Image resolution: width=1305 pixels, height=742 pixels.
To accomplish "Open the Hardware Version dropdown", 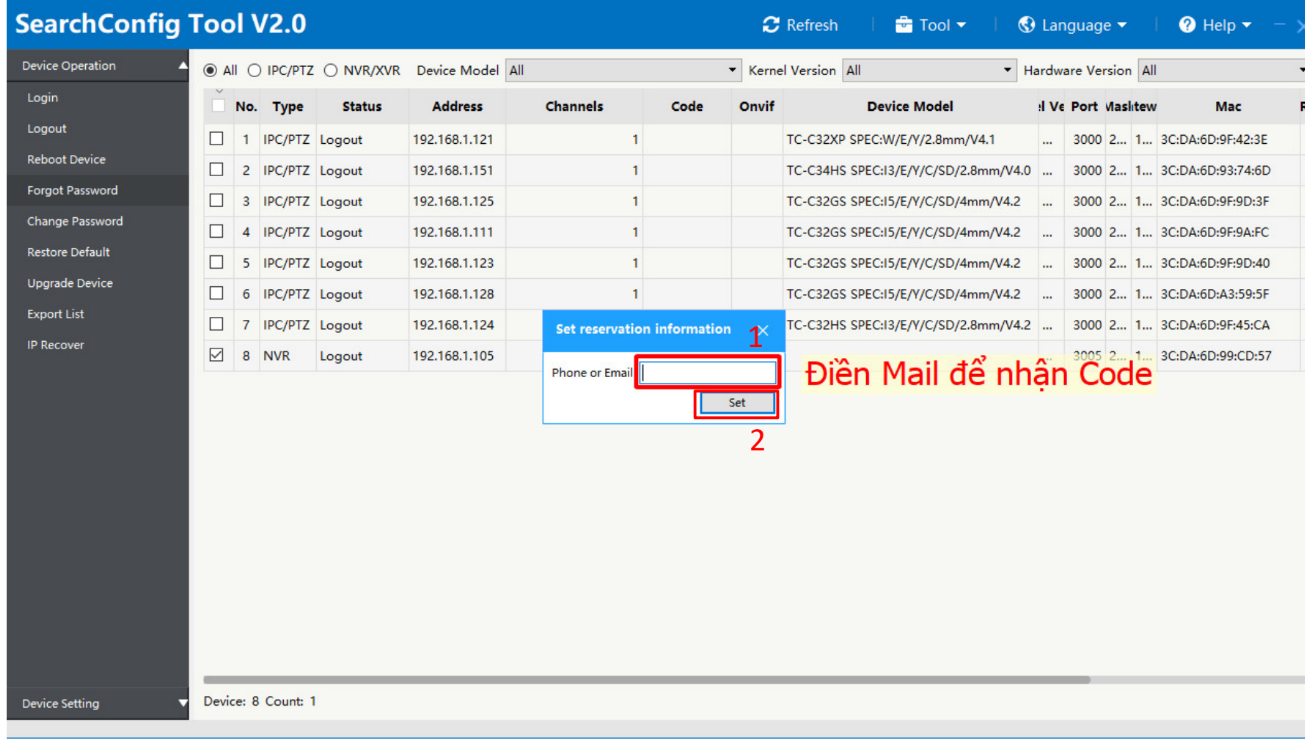I will point(1221,71).
